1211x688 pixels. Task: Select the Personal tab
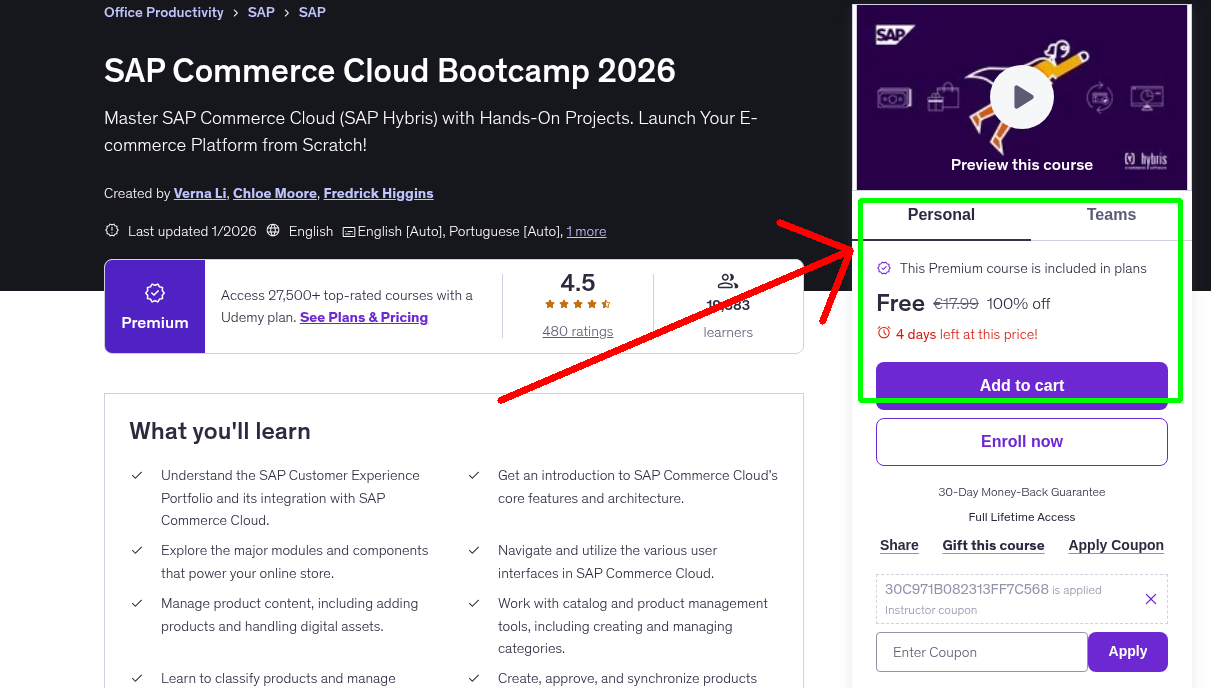pos(941,214)
